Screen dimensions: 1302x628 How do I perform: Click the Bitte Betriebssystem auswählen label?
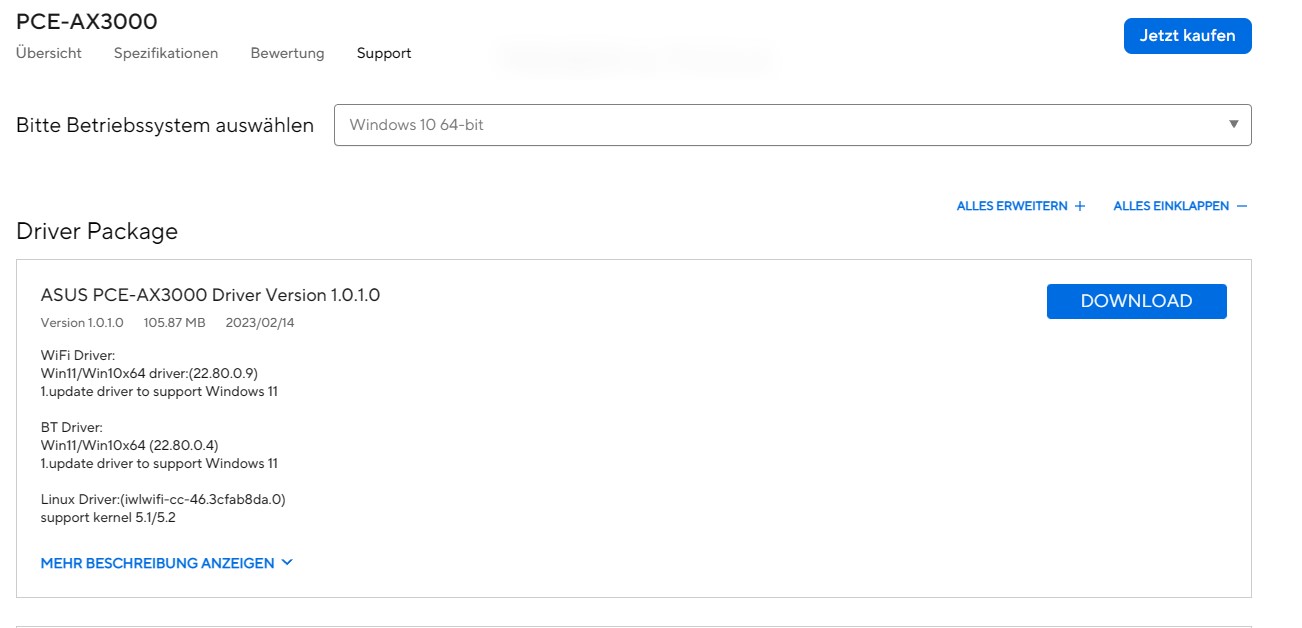165,125
